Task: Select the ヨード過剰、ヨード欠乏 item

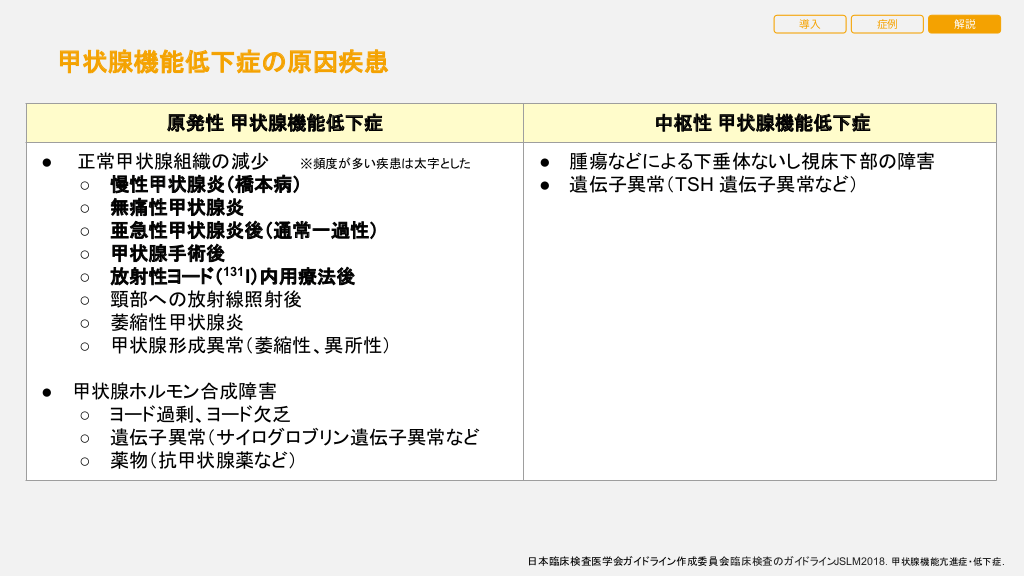Action: [200, 414]
